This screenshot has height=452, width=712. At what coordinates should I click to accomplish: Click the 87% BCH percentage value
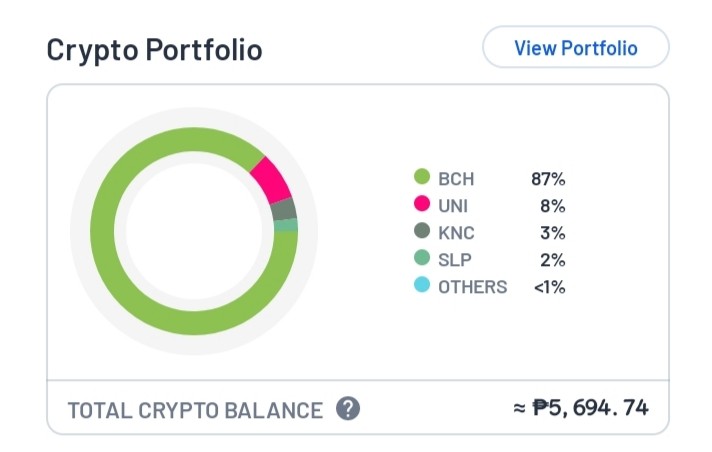[x=548, y=179]
